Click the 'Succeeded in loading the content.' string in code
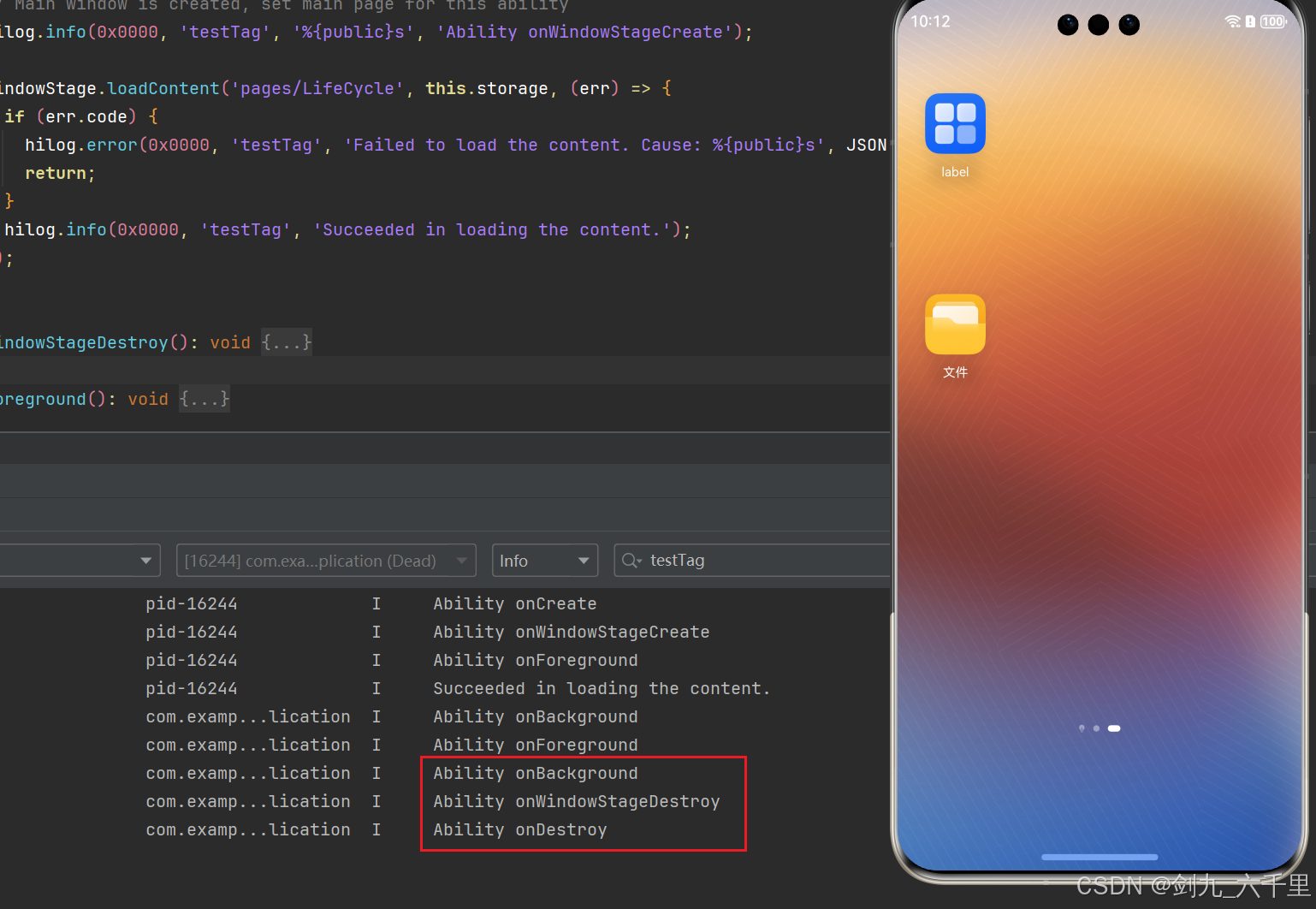 click(492, 229)
